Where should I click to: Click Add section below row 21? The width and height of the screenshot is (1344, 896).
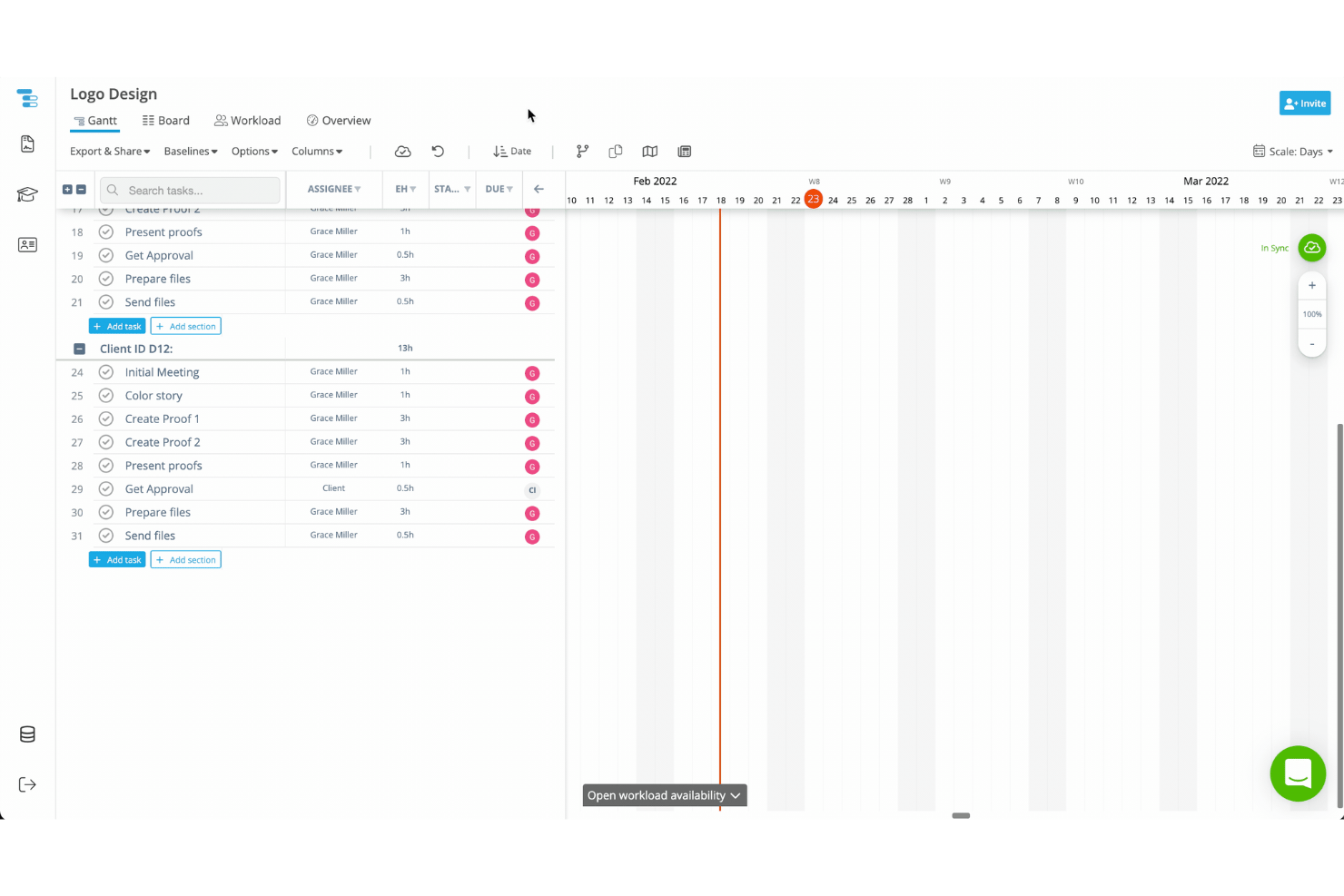186,326
